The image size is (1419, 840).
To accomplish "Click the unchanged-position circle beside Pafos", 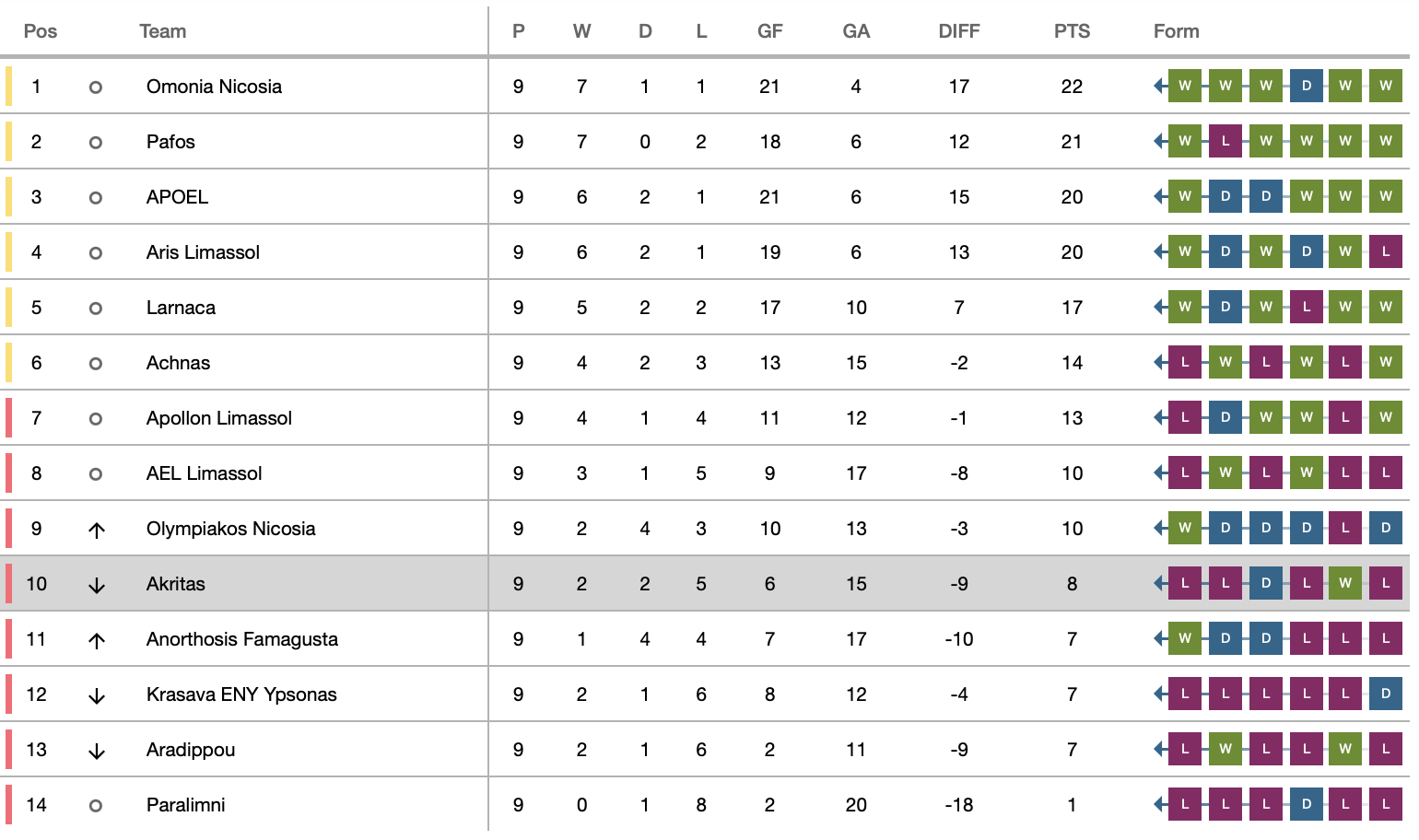I will click(95, 143).
